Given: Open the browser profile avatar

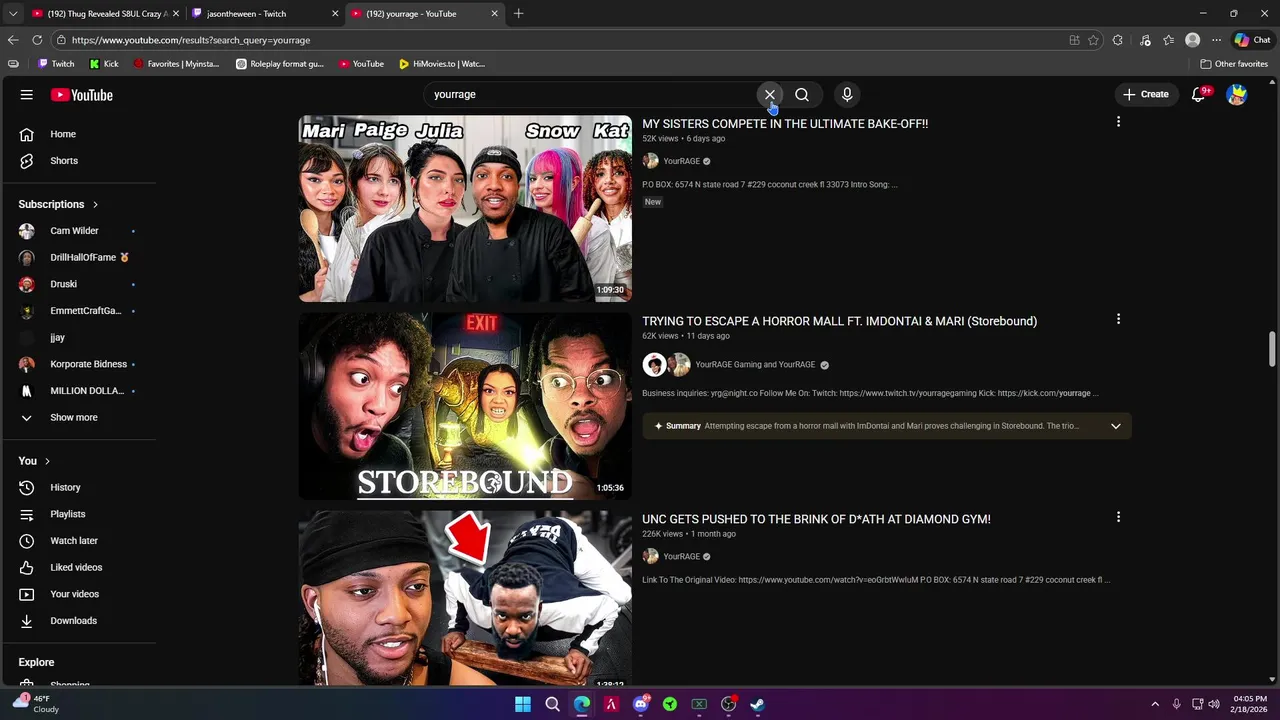Looking at the screenshot, I should pos(1192,40).
